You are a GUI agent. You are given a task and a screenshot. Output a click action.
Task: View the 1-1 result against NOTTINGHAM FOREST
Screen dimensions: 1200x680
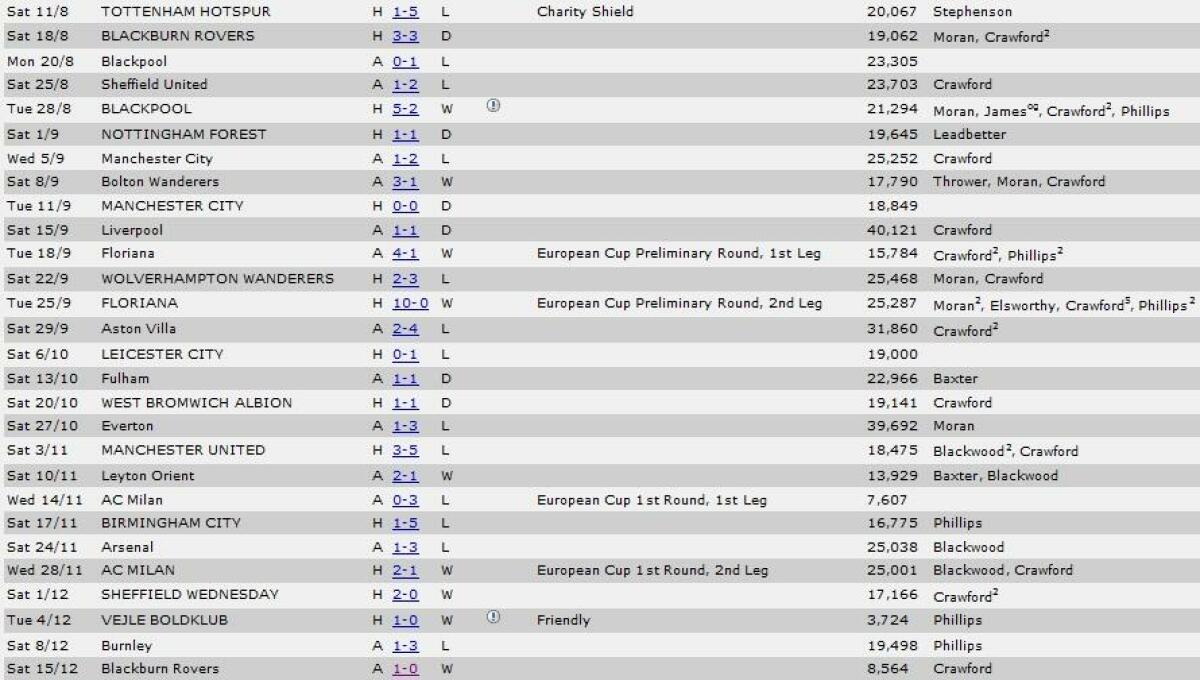click(405, 134)
